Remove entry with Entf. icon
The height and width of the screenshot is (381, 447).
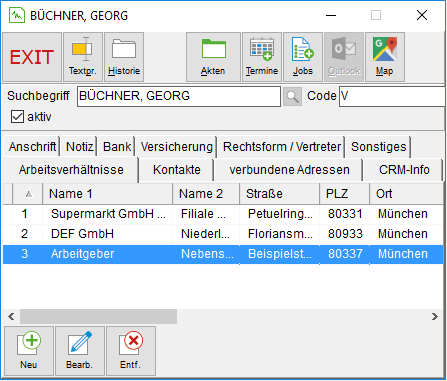point(131,351)
